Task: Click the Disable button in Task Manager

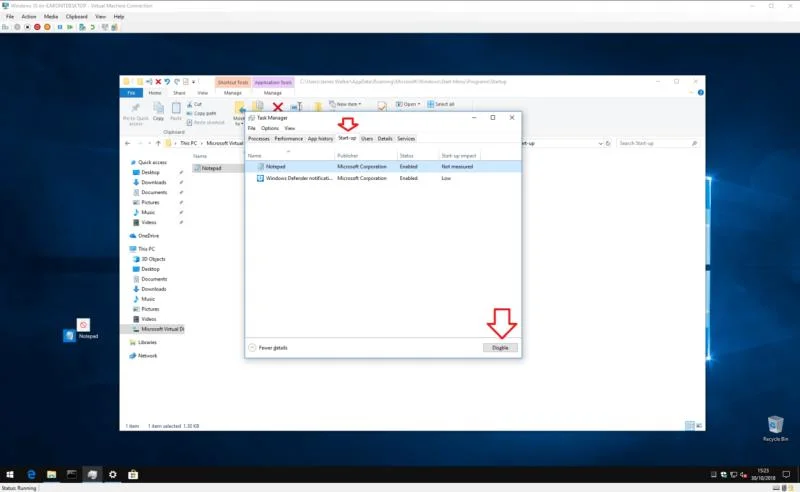Action: [x=500, y=348]
